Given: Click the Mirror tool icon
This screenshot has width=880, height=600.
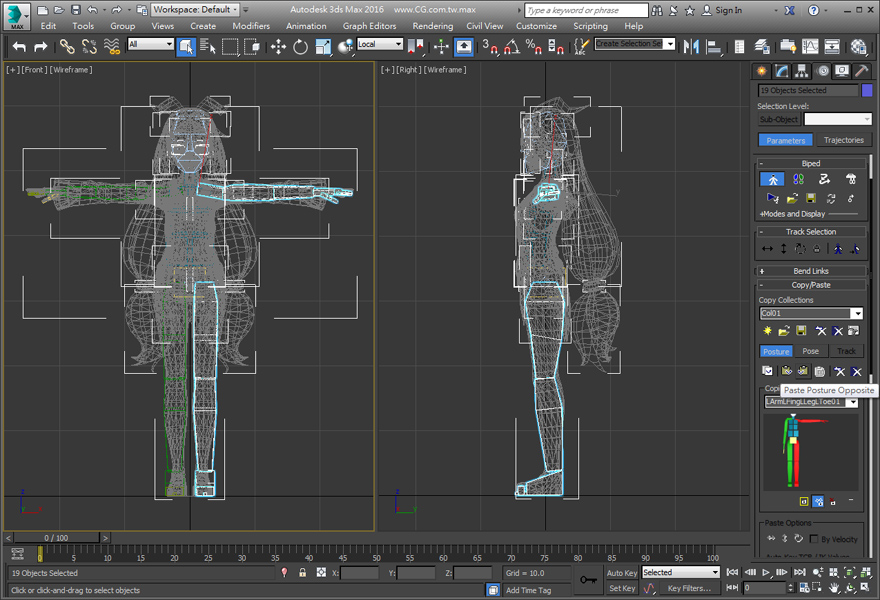Looking at the screenshot, I should point(691,47).
